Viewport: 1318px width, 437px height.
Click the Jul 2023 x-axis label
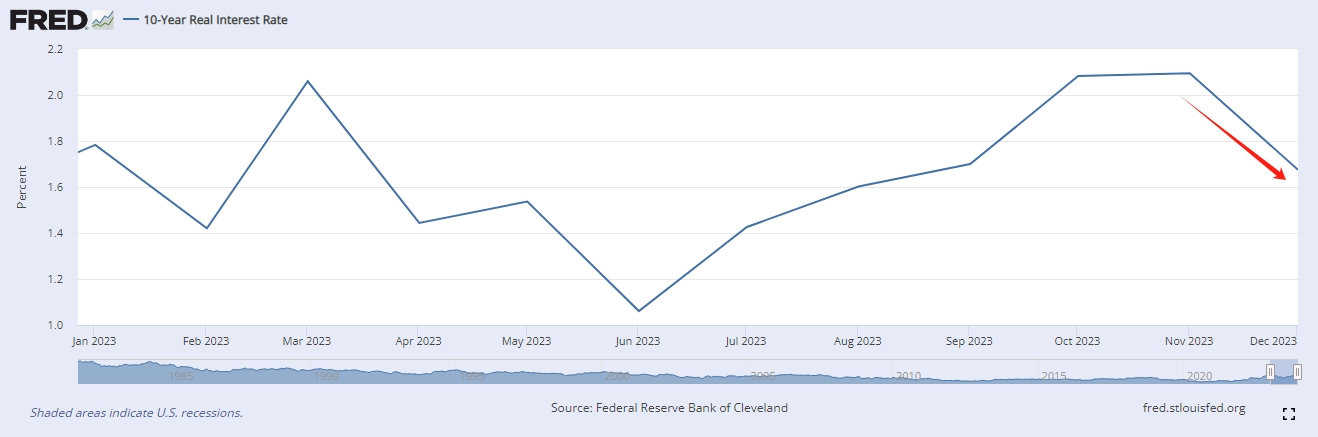click(745, 341)
